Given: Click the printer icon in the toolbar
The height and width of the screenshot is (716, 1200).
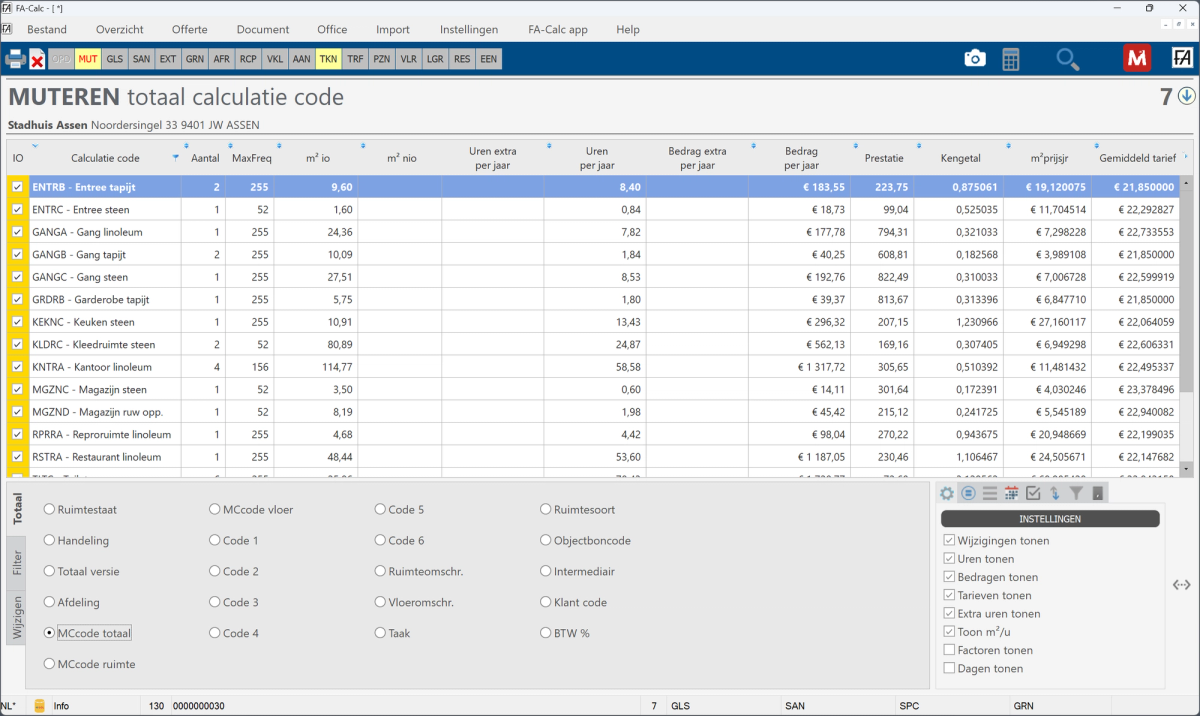Looking at the screenshot, I should point(15,59).
